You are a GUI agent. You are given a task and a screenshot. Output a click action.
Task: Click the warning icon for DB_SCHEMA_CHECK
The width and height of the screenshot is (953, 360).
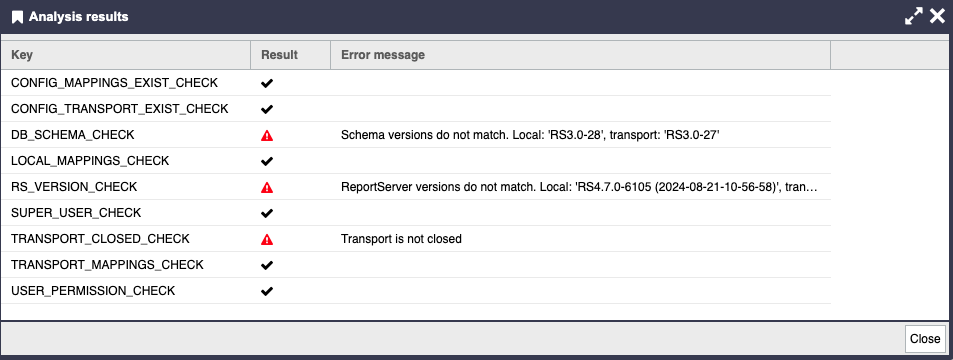(266, 135)
